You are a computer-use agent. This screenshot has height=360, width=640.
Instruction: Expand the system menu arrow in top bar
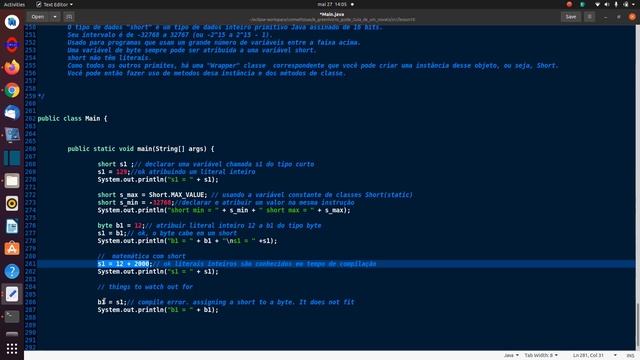pos(634,4)
